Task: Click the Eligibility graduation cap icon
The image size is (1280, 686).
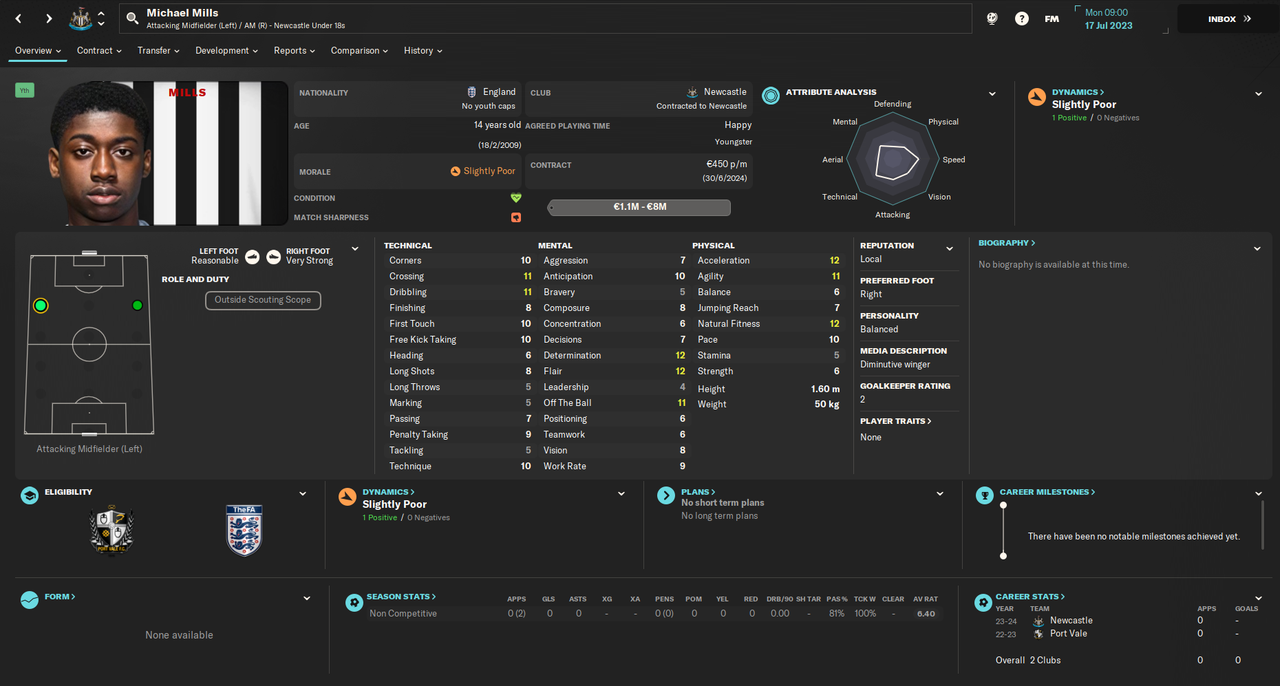Action: pos(30,496)
